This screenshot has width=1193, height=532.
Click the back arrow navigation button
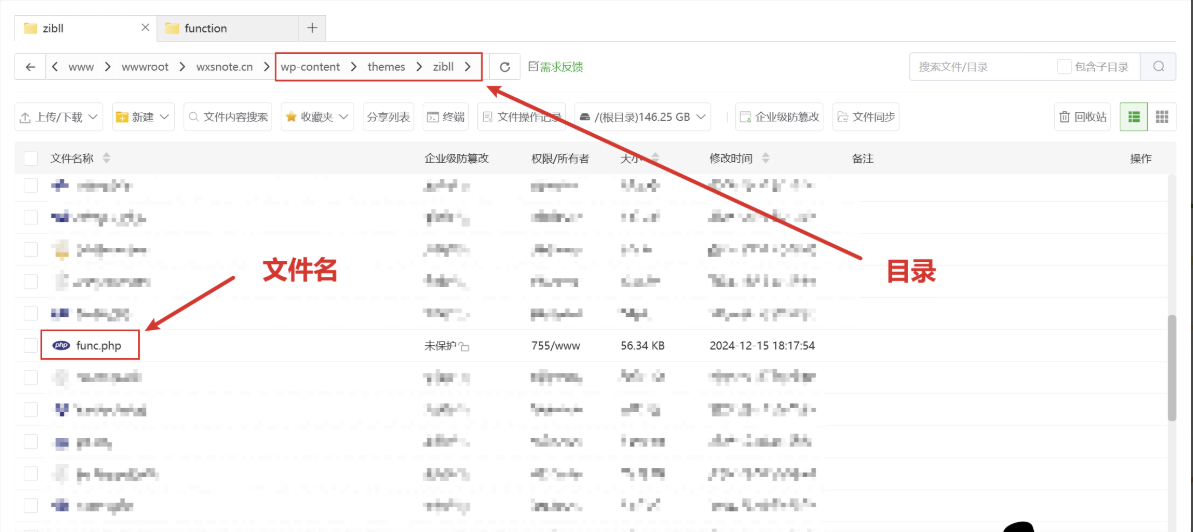click(30, 67)
